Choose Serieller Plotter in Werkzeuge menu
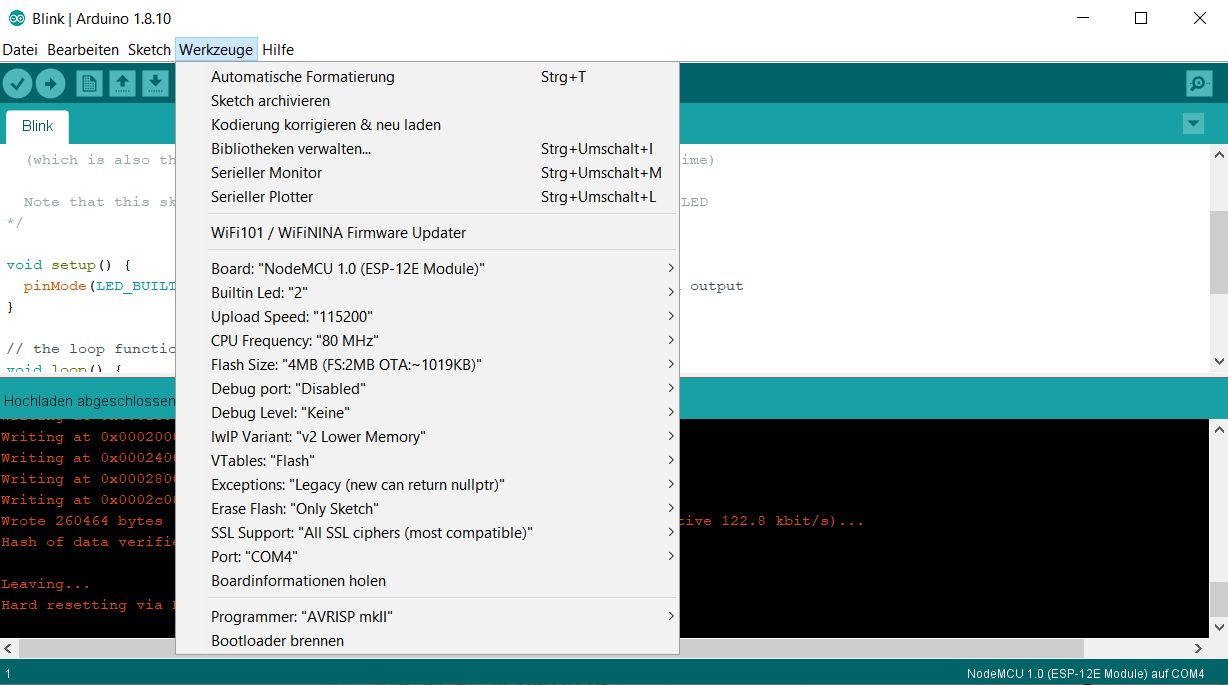 click(x=262, y=197)
